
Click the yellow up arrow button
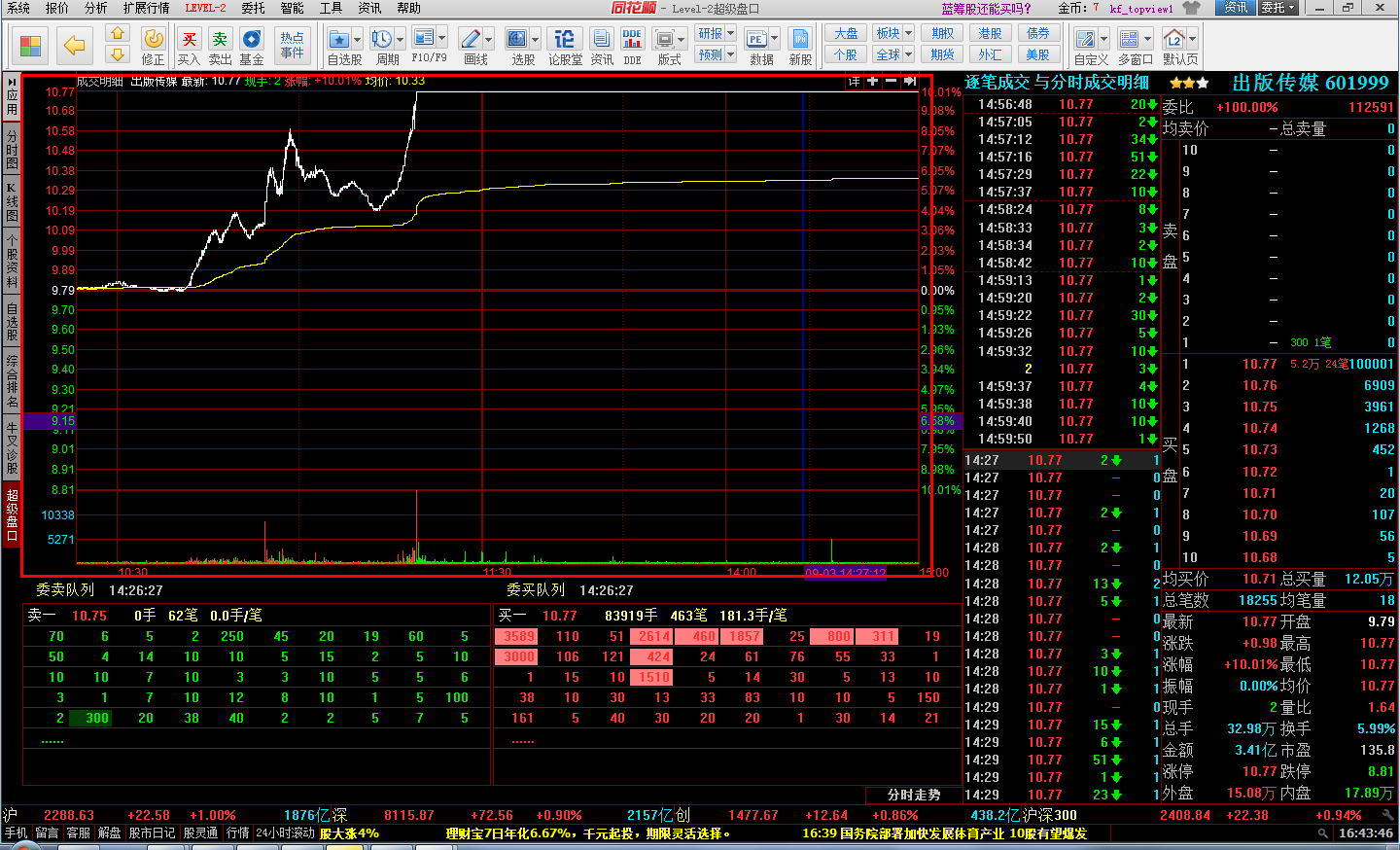(x=117, y=33)
